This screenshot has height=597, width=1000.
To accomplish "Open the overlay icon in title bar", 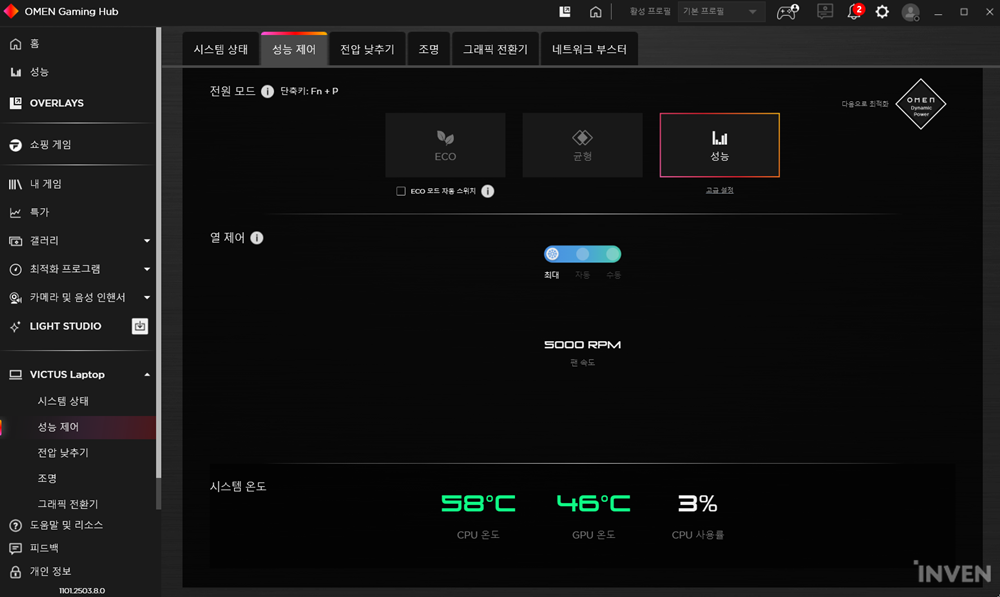I will [x=564, y=11].
